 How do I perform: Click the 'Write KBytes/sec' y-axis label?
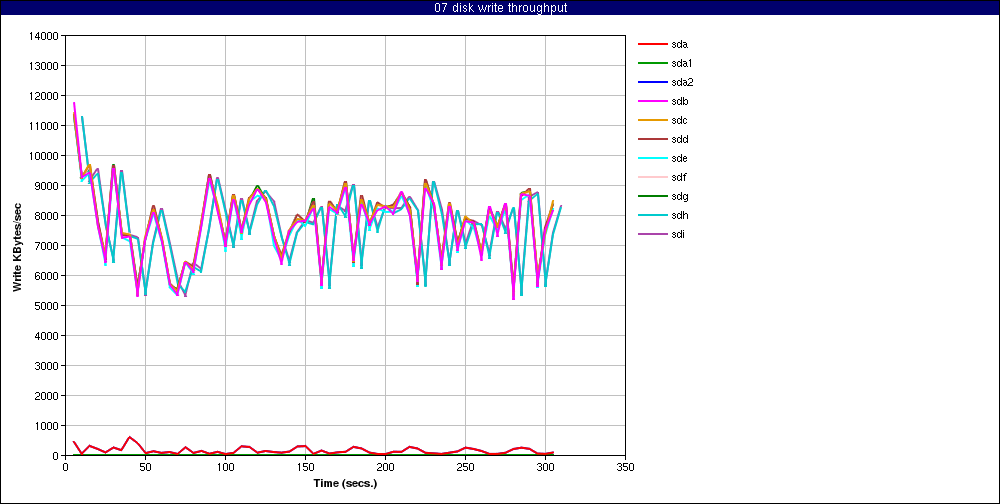click(x=17, y=246)
